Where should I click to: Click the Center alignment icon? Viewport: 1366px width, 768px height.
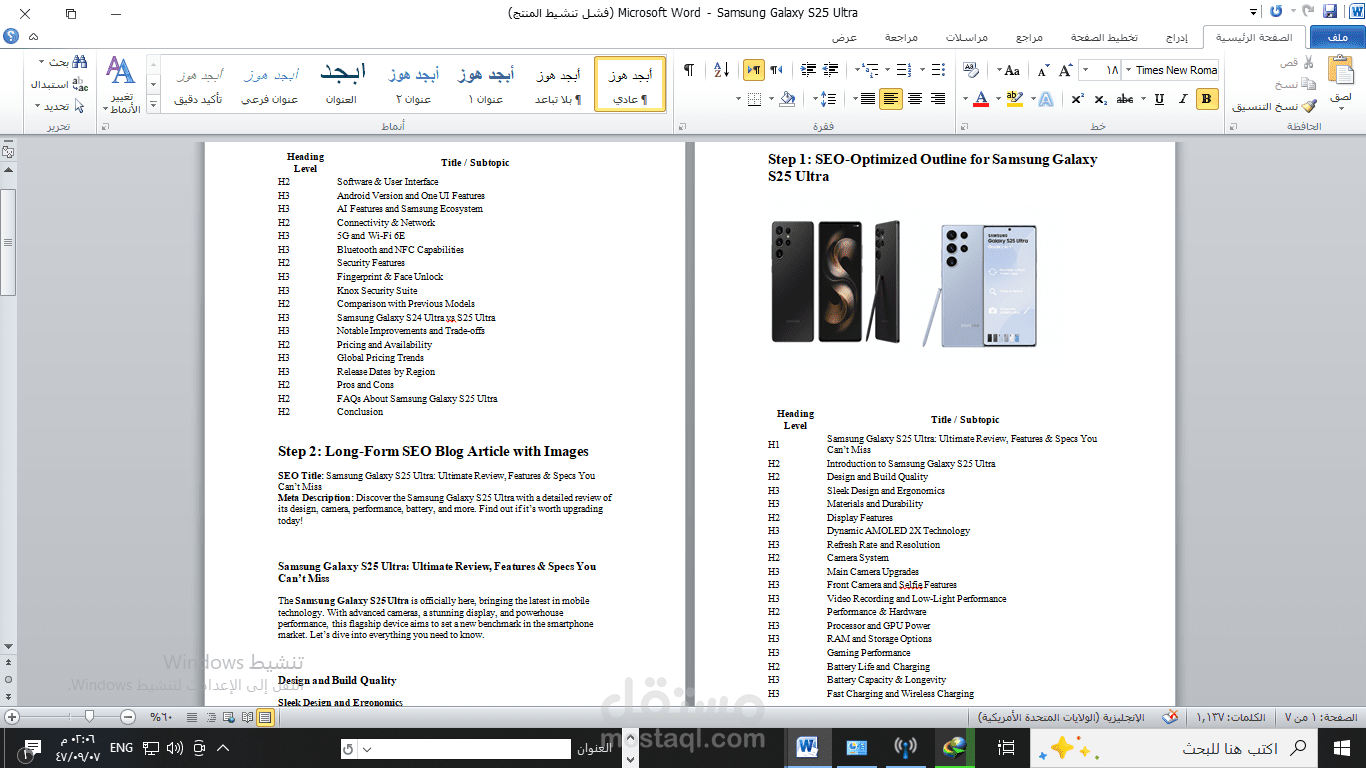[914, 99]
